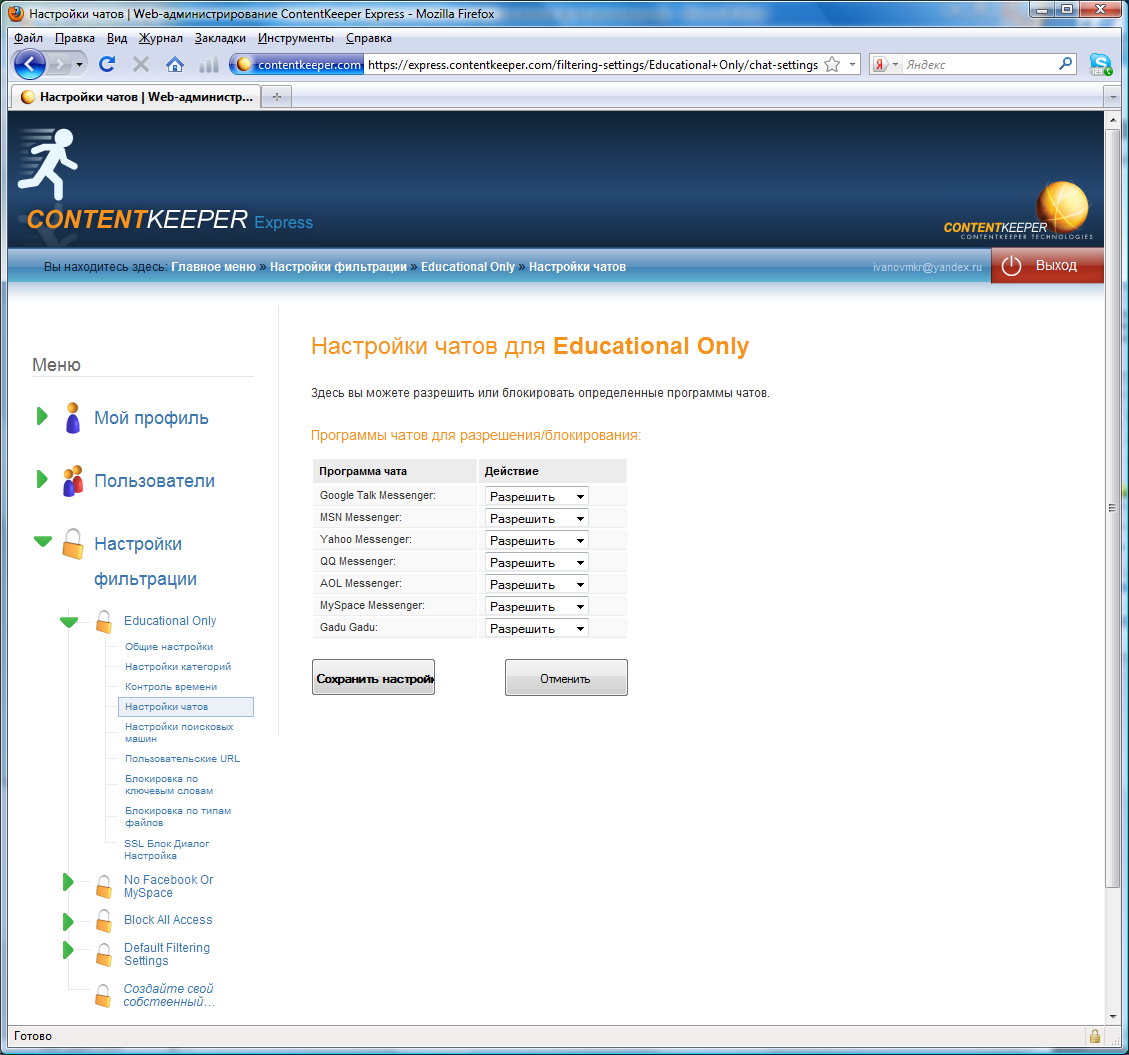This screenshot has width=1129, height=1055.
Task: Click the Отменить button
Action: point(566,678)
